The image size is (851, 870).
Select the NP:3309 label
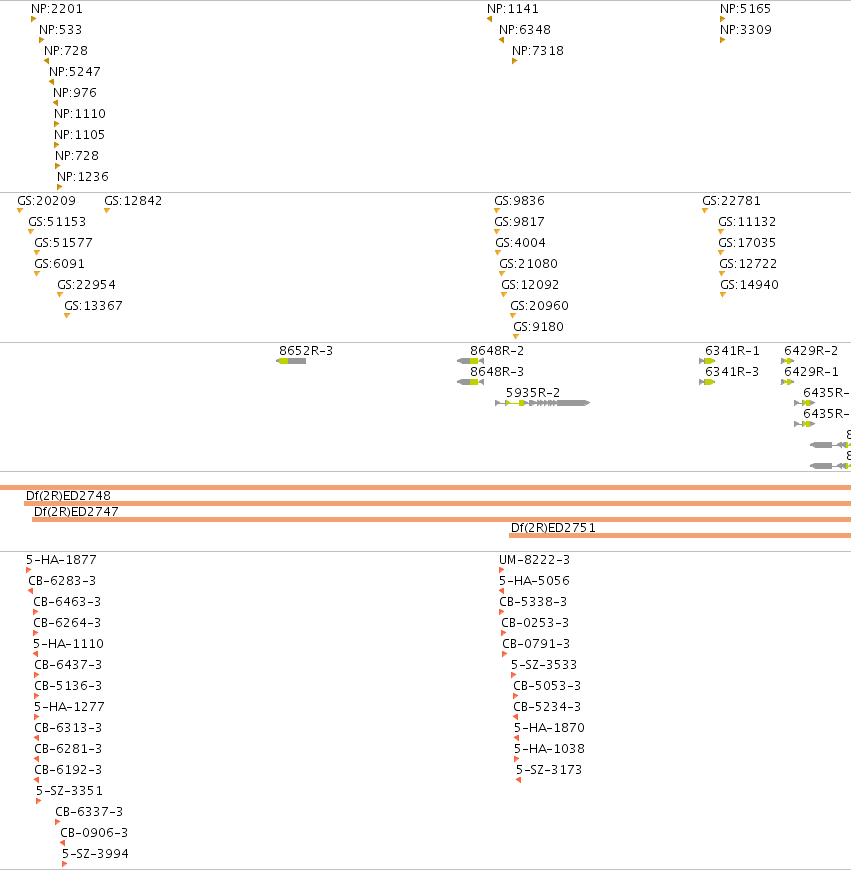(x=746, y=29)
